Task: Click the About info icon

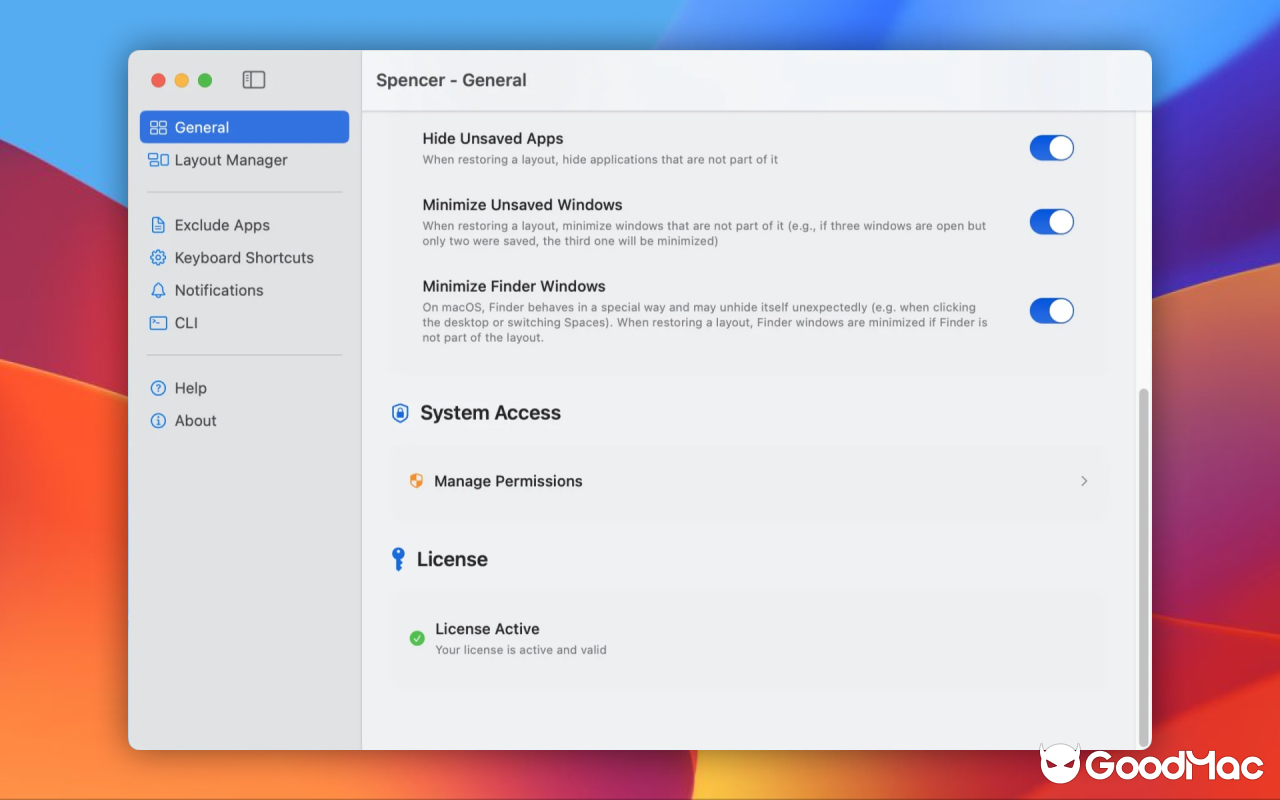Action: click(158, 420)
